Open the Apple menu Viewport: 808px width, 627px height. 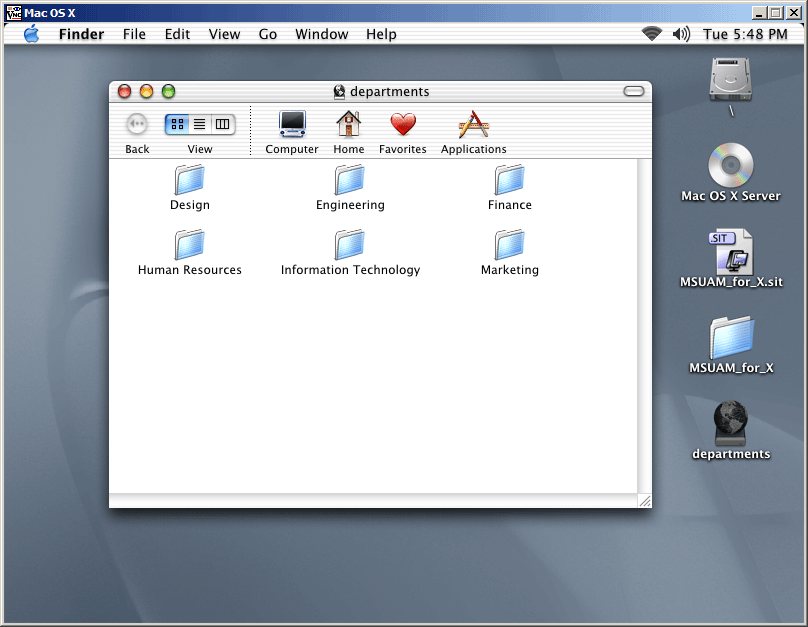[31, 34]
